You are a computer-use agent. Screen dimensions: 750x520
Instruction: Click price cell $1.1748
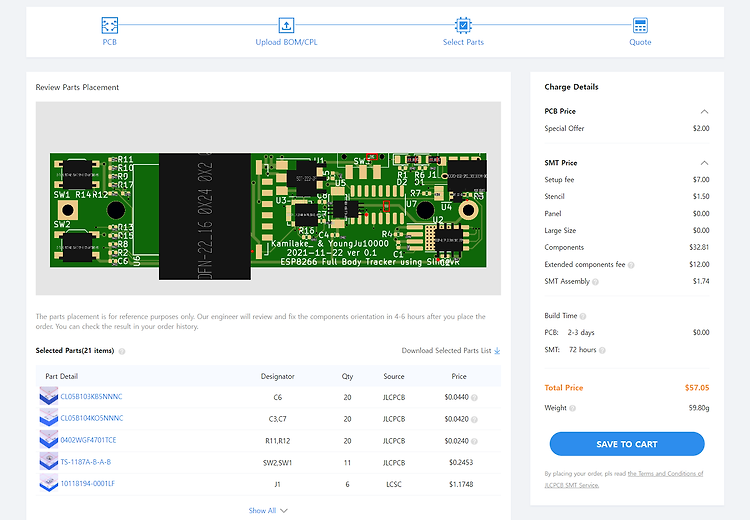[x=461, y=485]
